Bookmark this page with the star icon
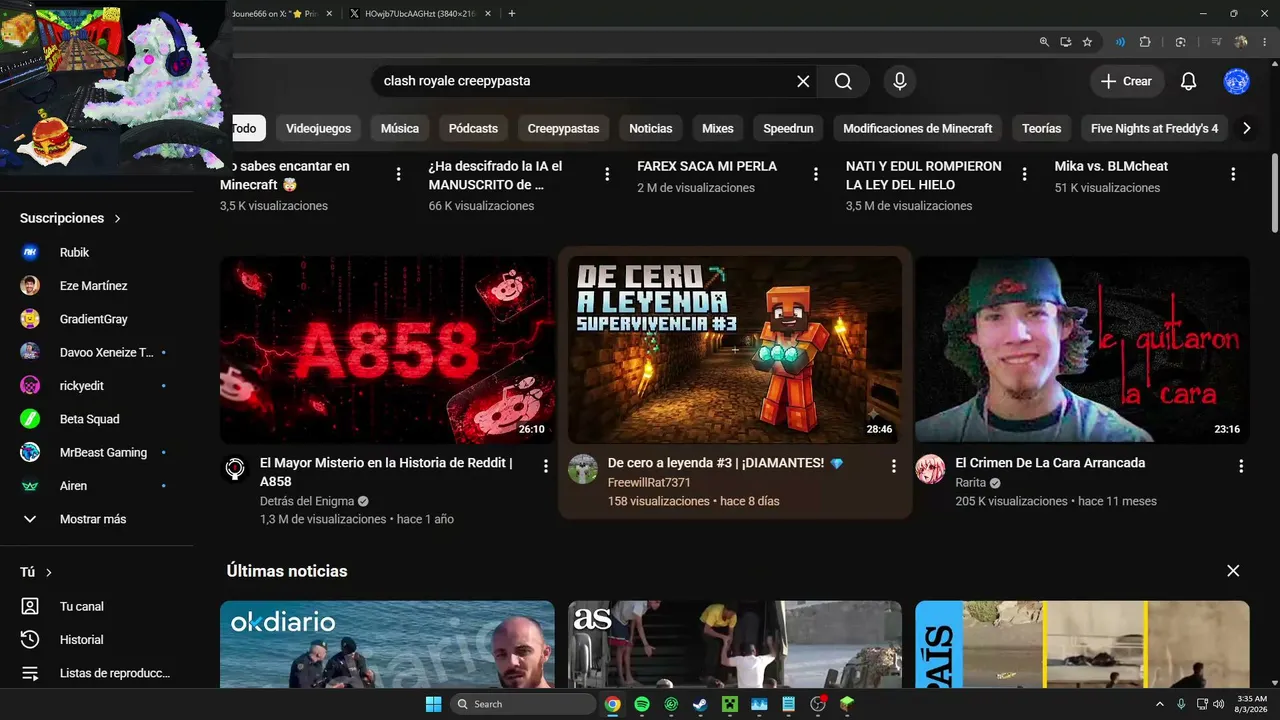Viewport: 1280px width, 720px height. coord(1087,42)
